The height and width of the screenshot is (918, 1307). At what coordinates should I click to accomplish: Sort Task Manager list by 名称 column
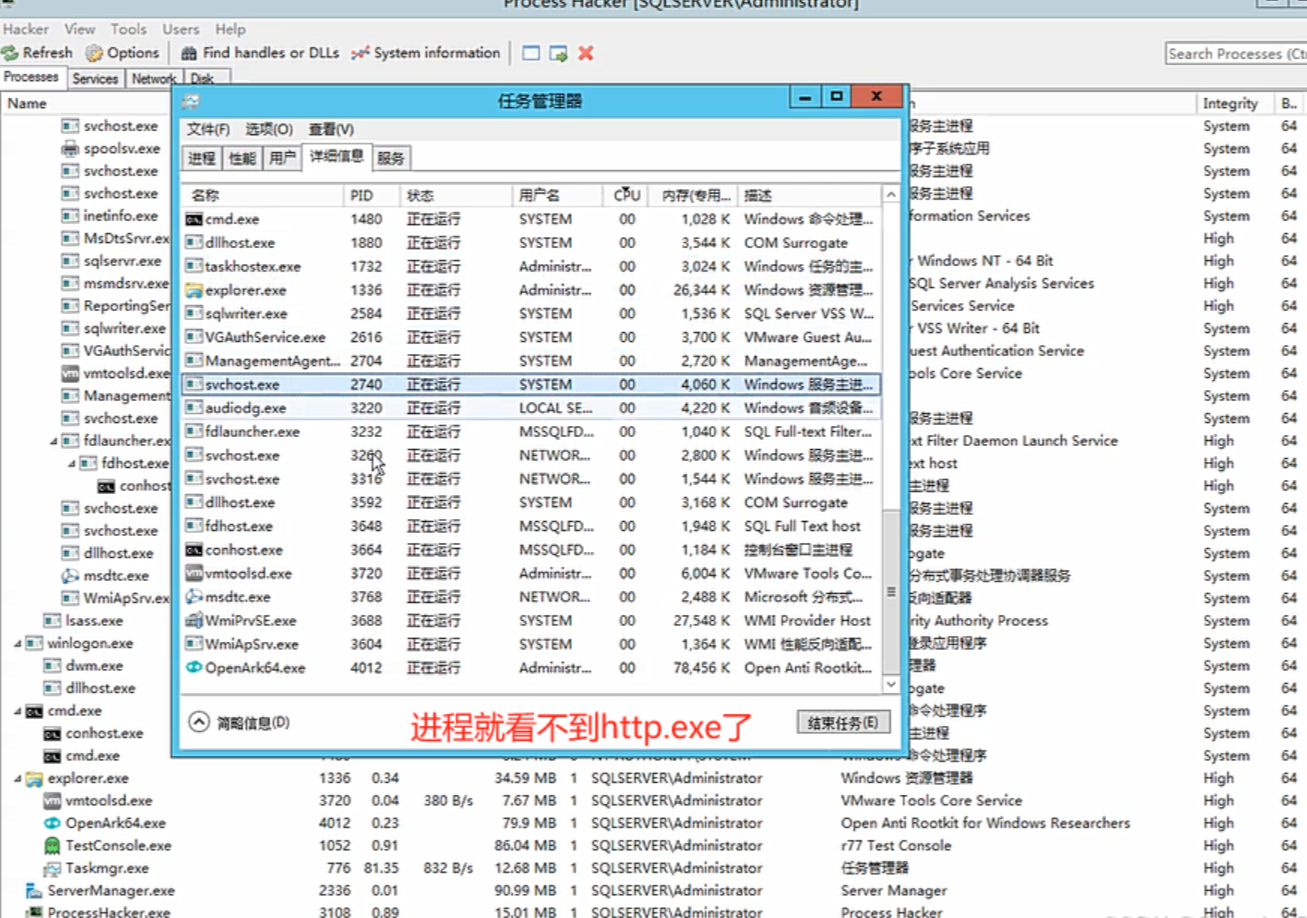(263, 196)
